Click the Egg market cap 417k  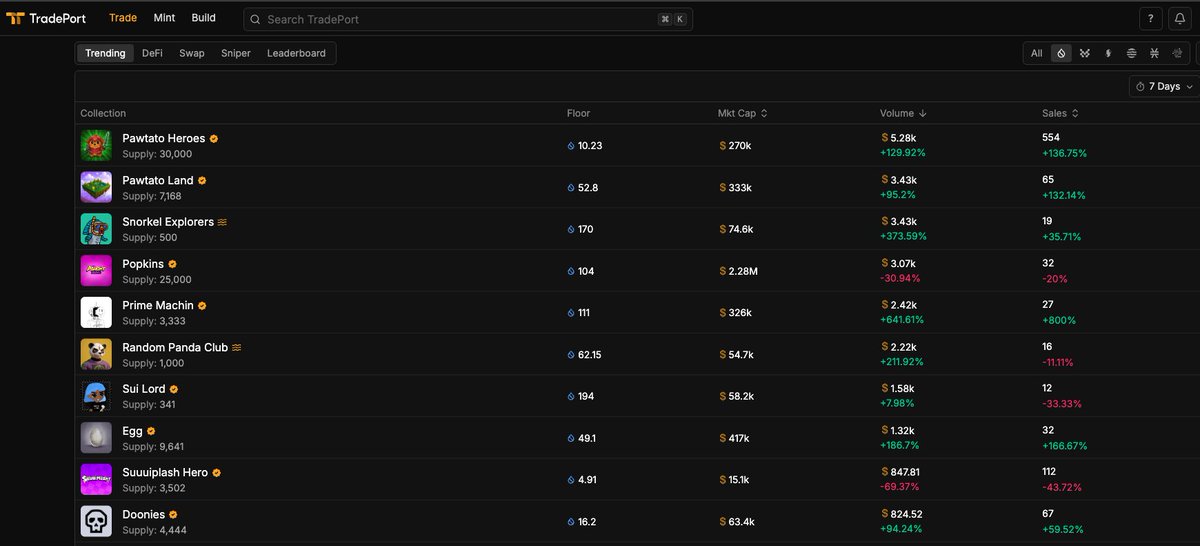pos(739,438)
